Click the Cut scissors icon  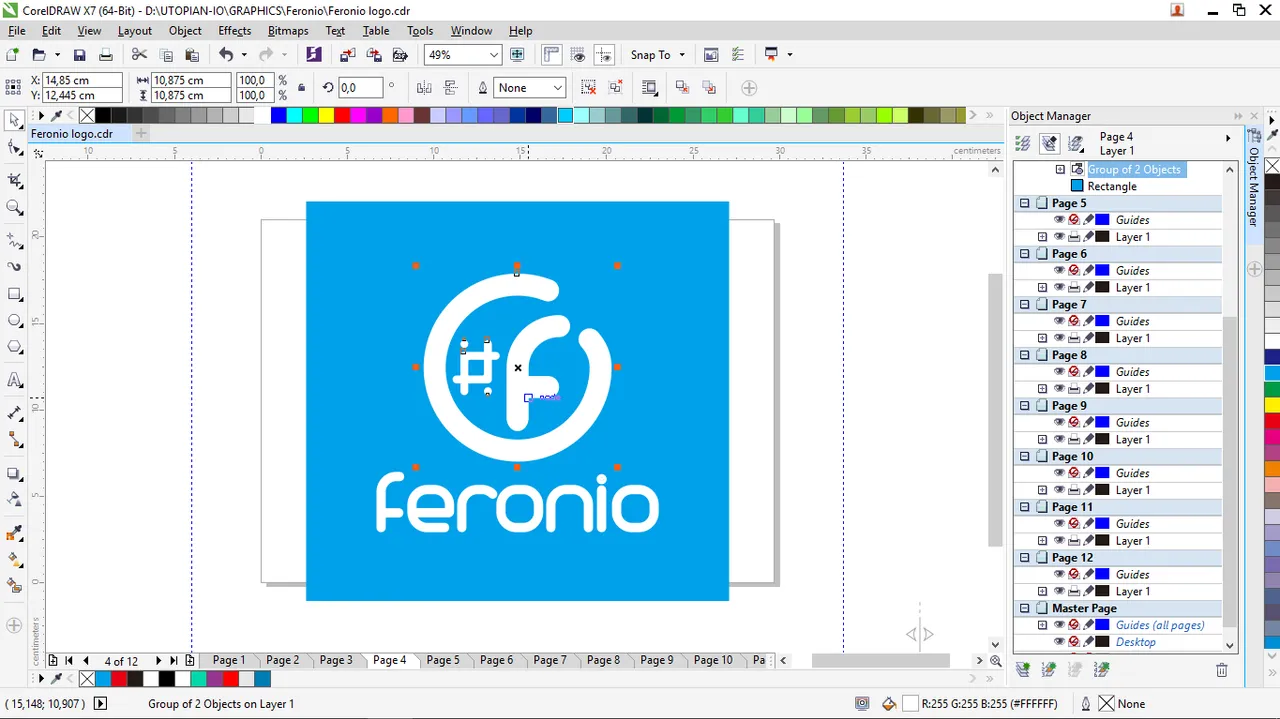[139, 55]
